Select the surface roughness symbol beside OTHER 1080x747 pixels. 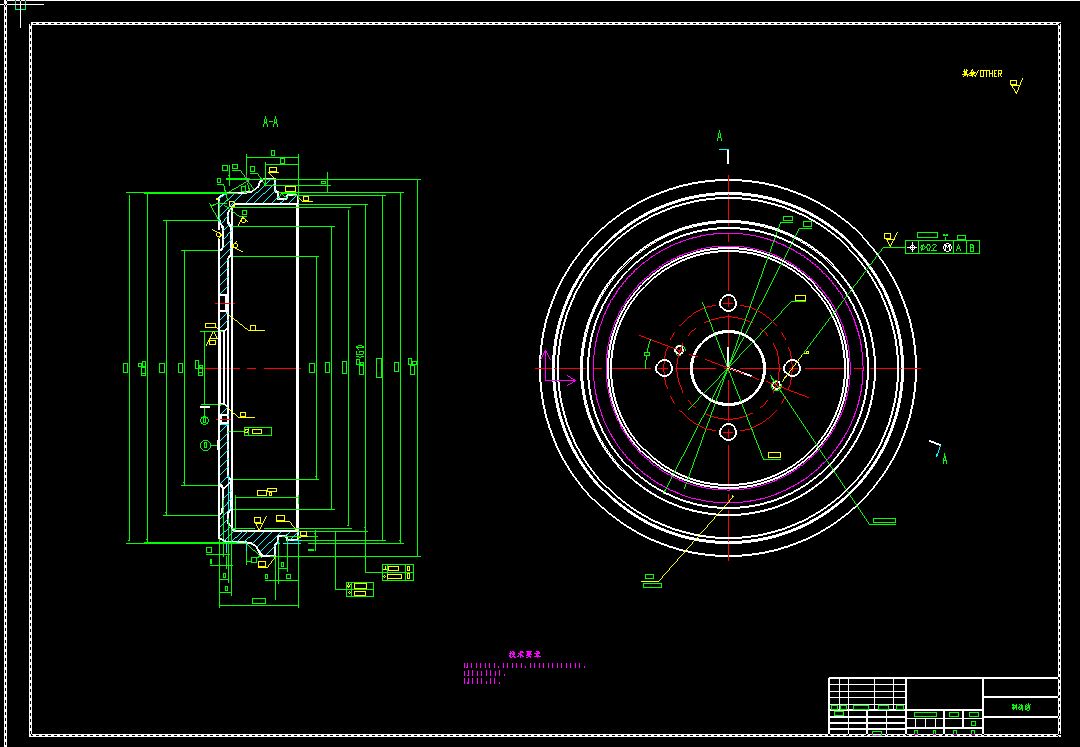[x=1016, y=86]
